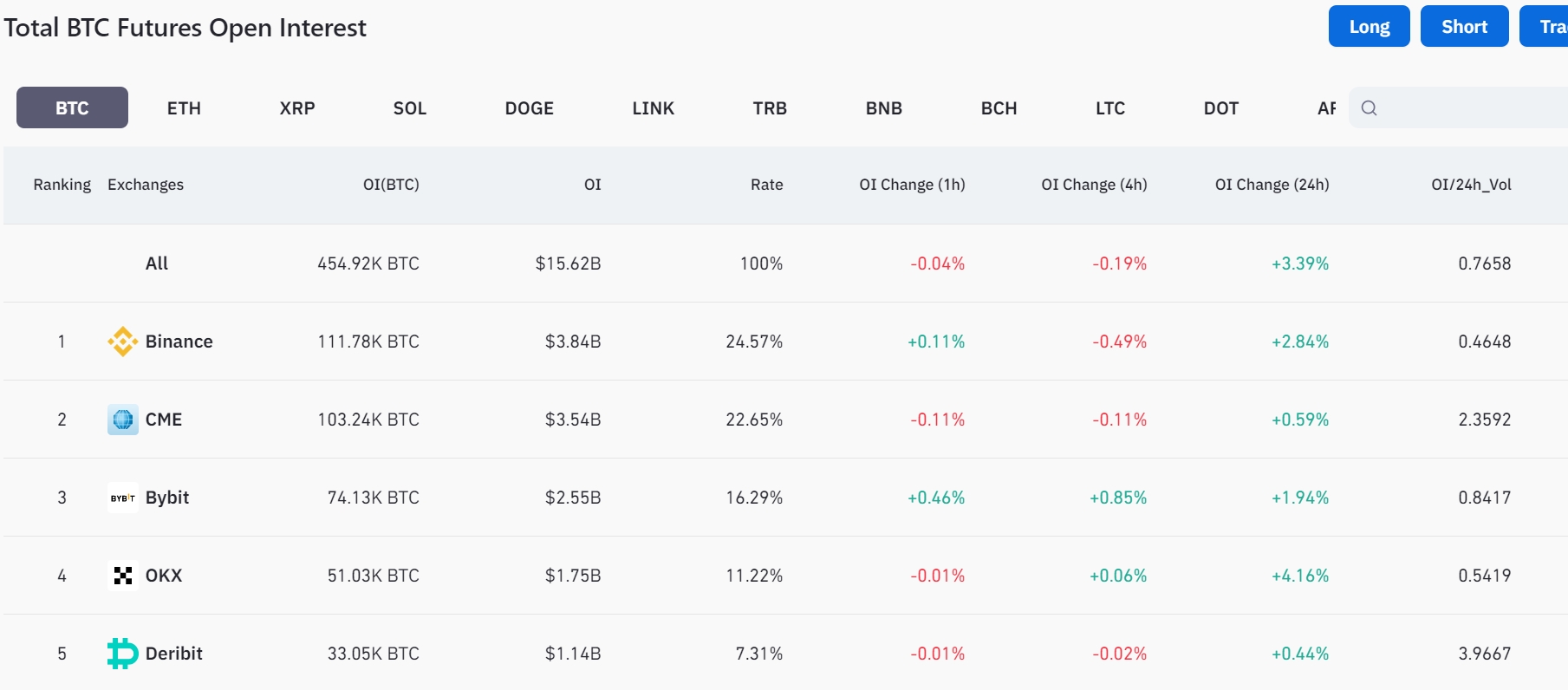Viewport: 1568px width, 690px height.
Task: Sort by the Rate column header
Action: (766, 185)
